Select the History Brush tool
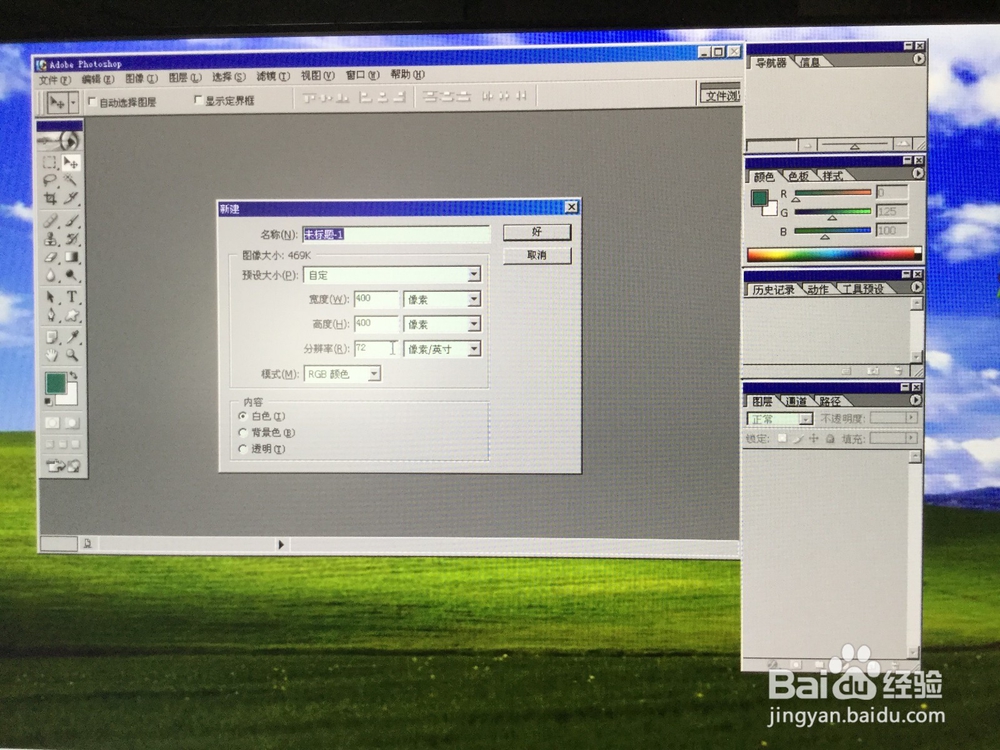Screen dimensions: 1000x750 (71, 239)
